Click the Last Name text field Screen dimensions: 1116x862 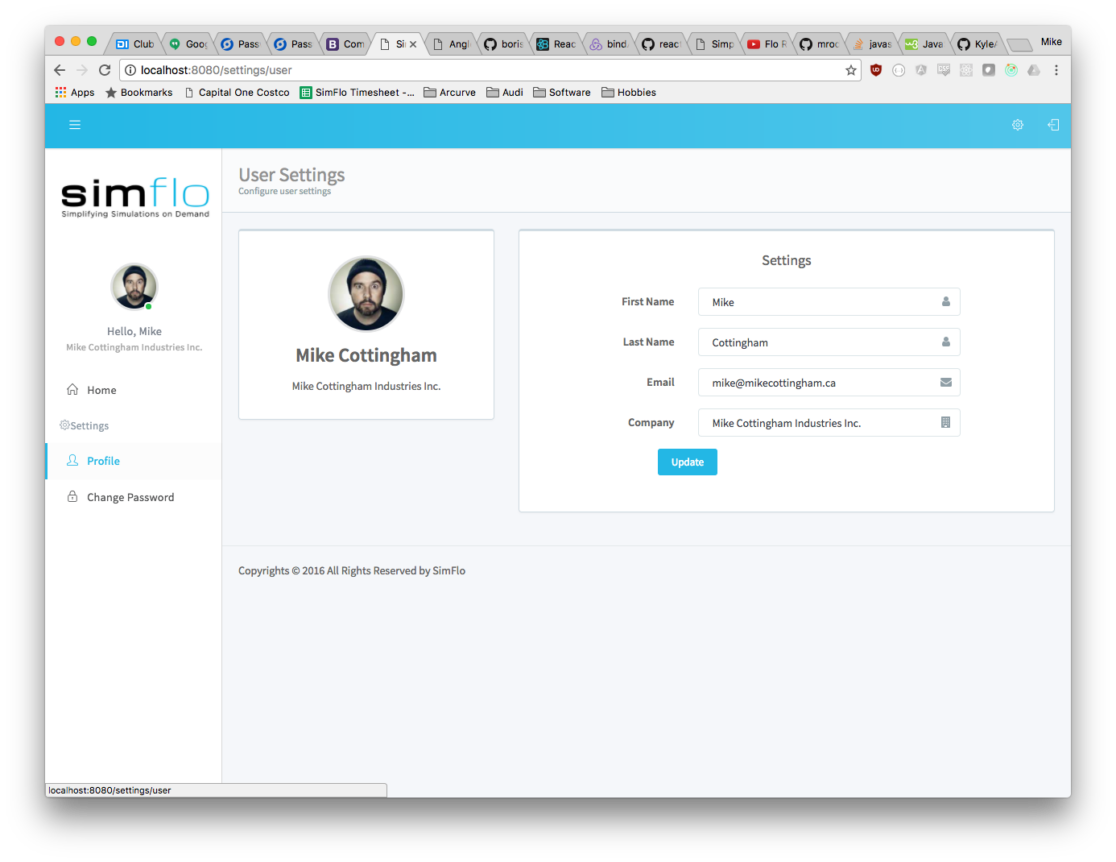(x=820, y=342)
